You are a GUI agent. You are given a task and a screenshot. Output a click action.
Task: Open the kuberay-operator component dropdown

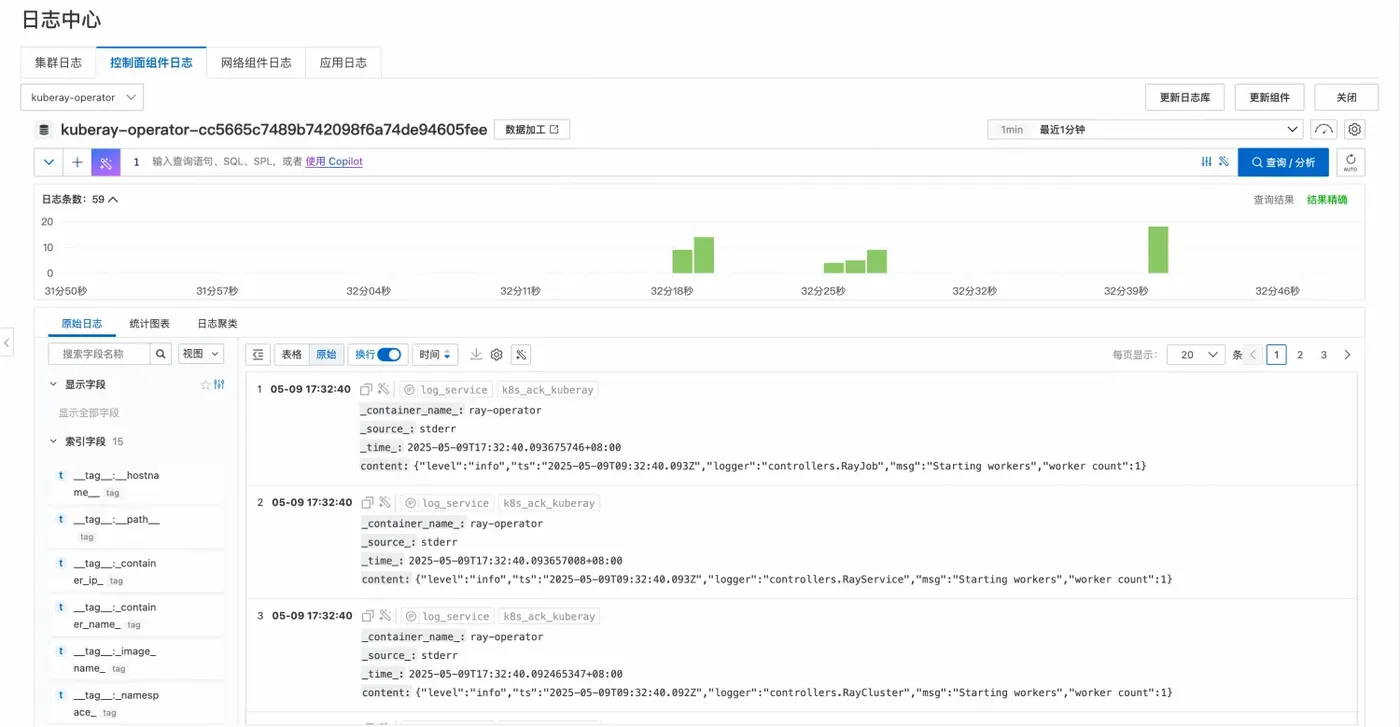(x=82, y=97)
